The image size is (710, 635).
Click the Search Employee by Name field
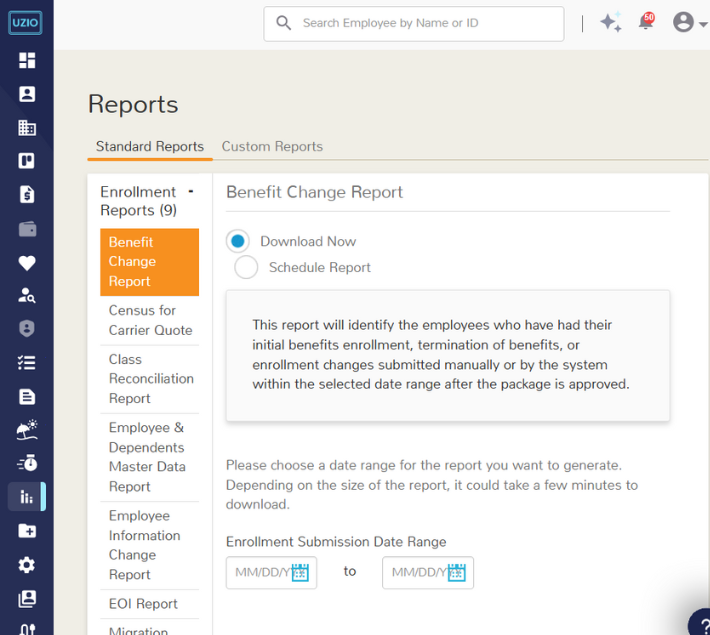[414, 24]
